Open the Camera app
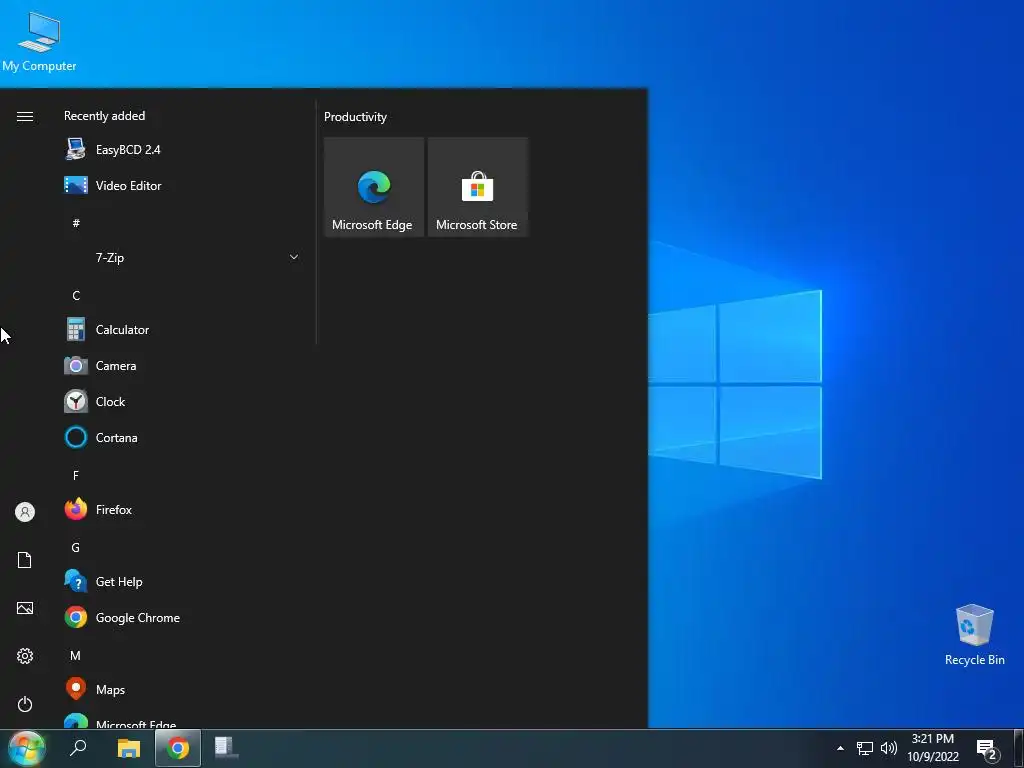Image resolution: width=1024 pixels, height=768 pixels. tap(182, 366)
